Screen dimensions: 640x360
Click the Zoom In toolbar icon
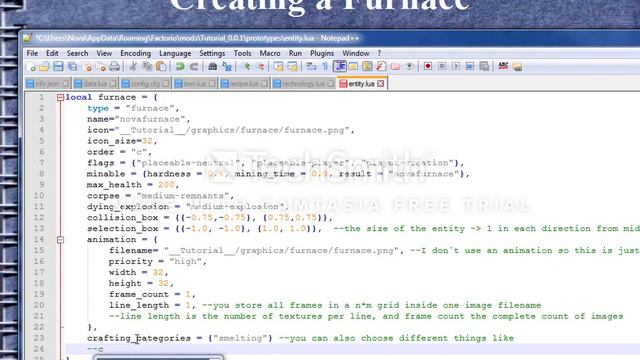[x=245, y=67]
